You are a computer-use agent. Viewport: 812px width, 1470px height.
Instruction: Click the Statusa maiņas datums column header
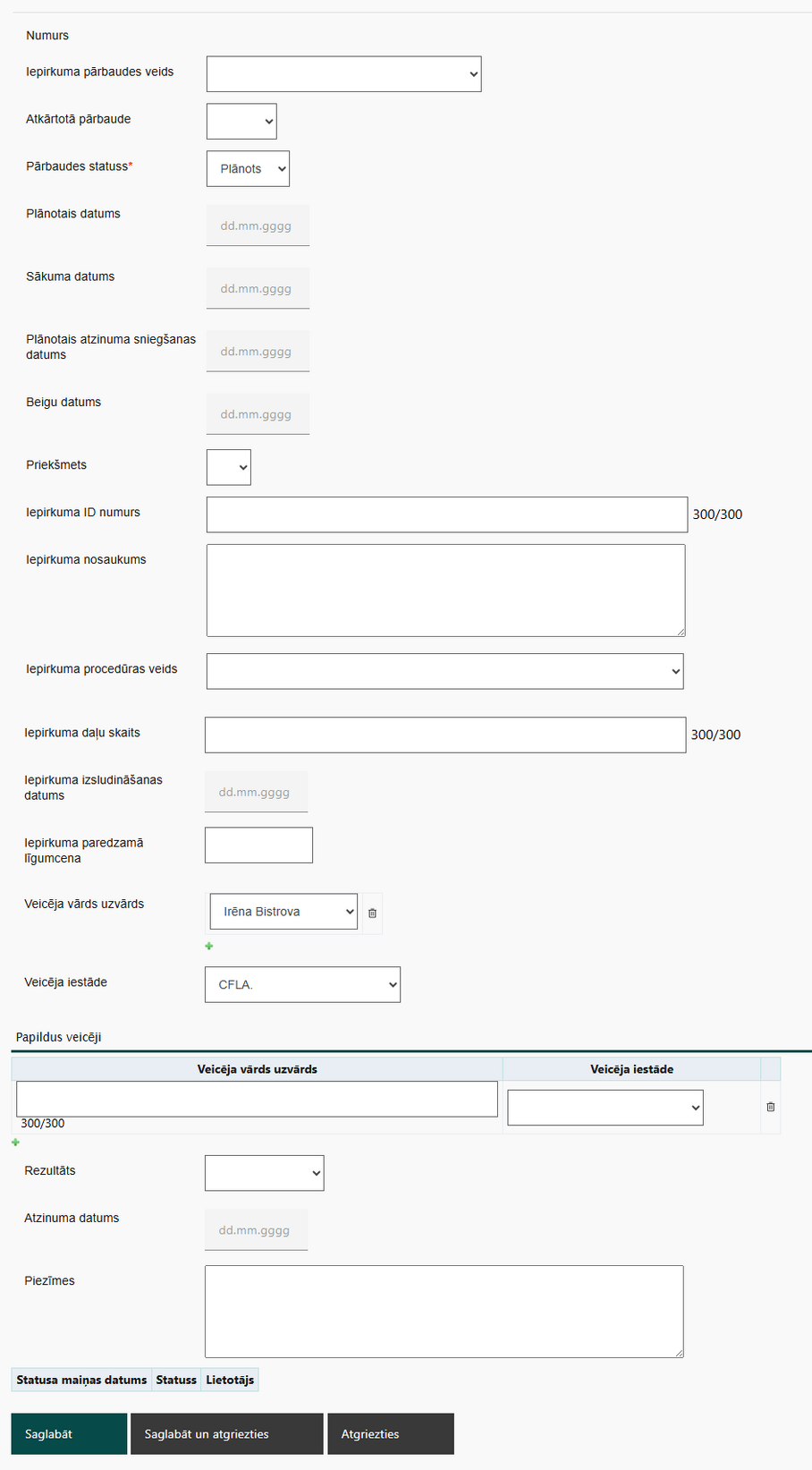pyautogui.click(x=81, y=1380)
